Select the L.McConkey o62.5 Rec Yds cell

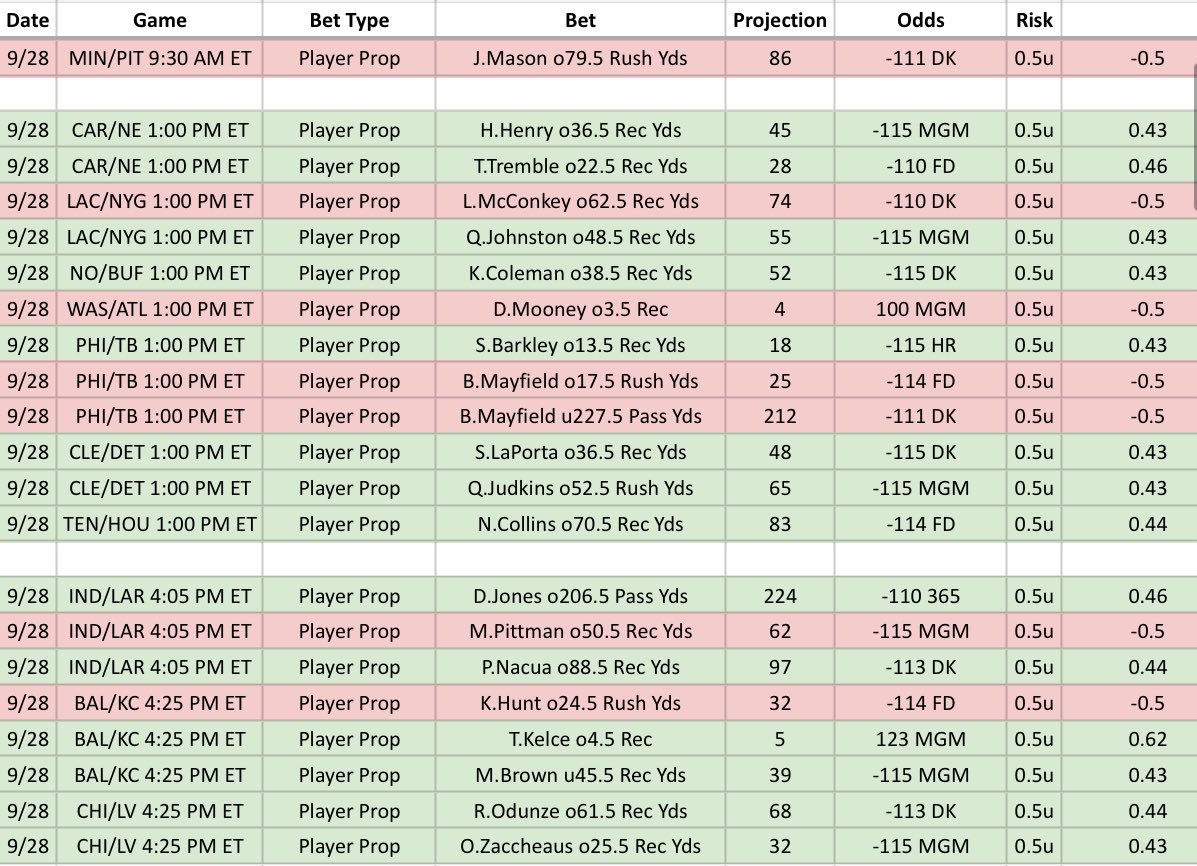coord(580,202)
